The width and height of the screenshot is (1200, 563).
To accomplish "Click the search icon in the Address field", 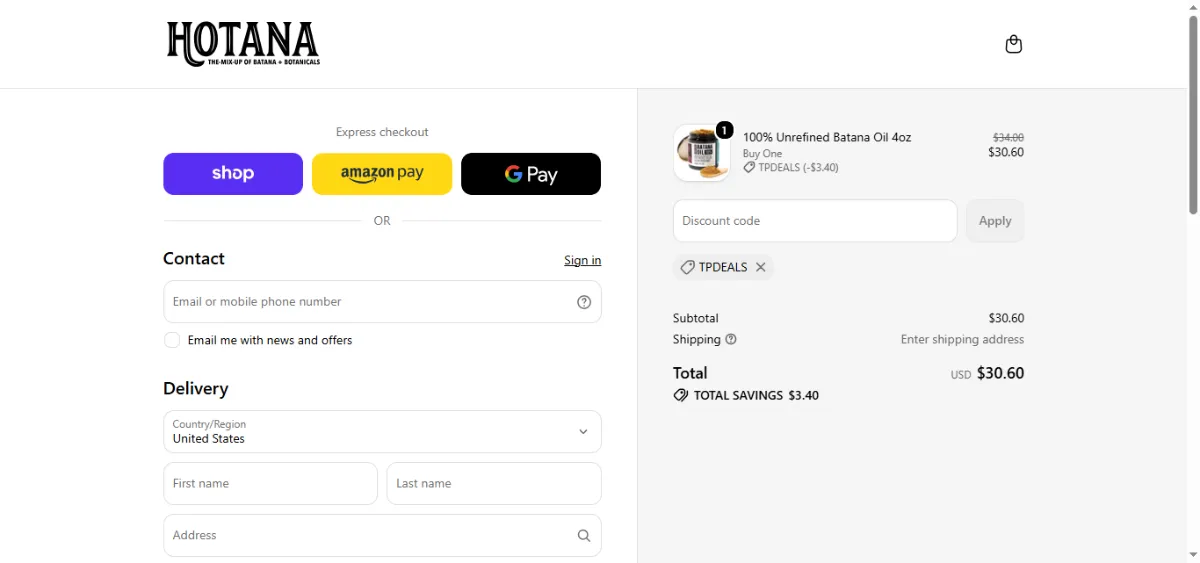I will point(584,536).
